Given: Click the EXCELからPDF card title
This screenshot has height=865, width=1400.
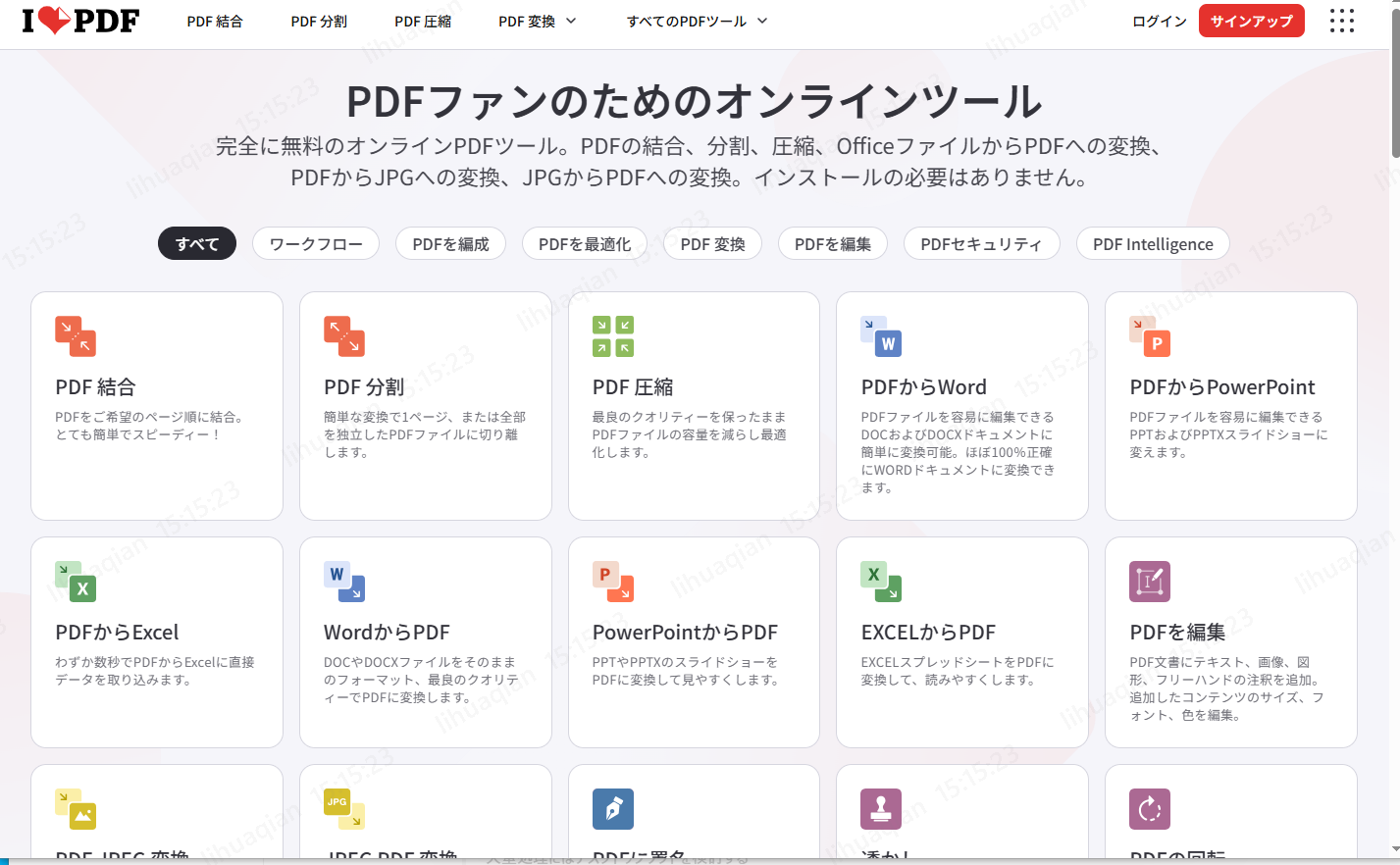Looking at the screenshot, I should tap(928, 633).
